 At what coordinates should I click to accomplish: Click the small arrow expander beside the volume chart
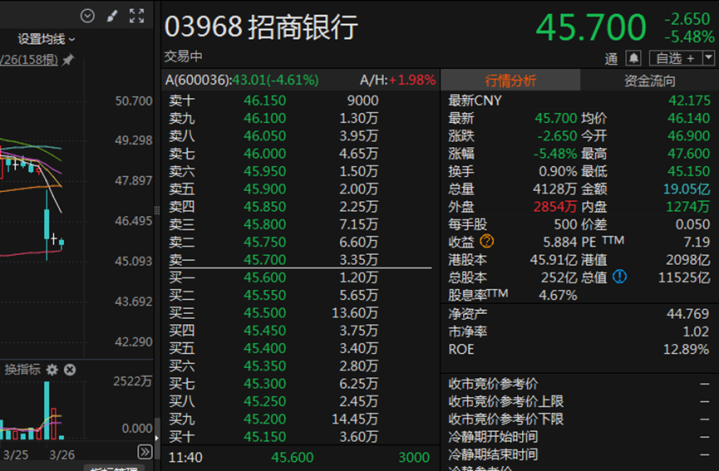tap(157, 438)
